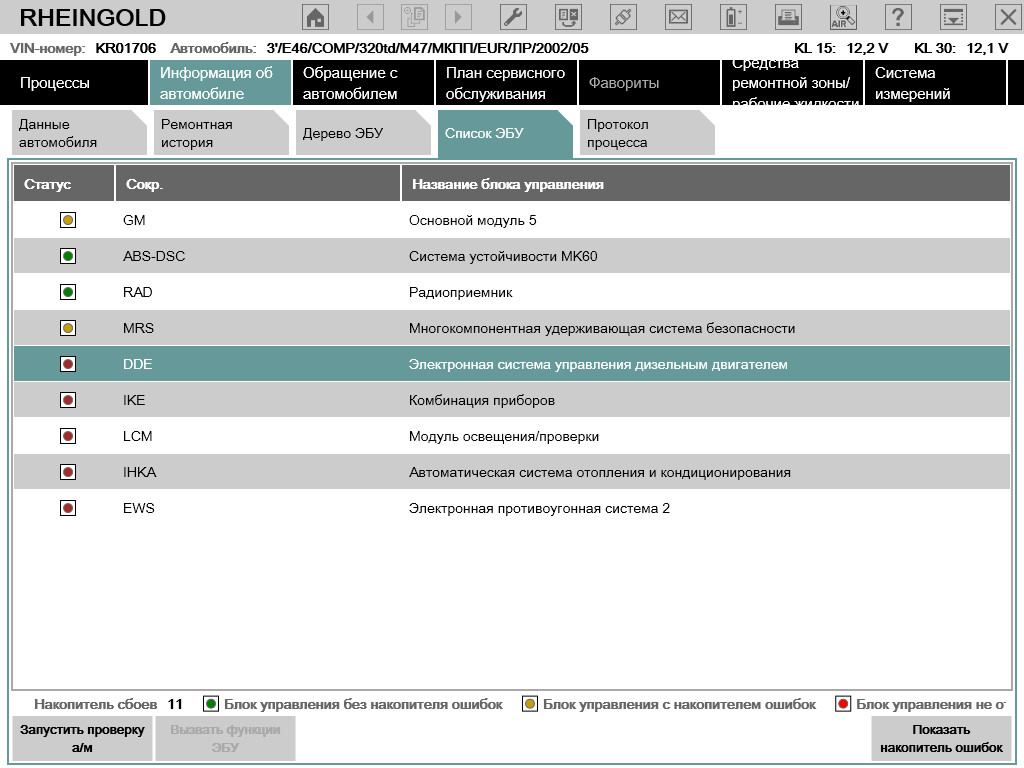This screenshot has height=768, width=1024.
Task: Select the ABS-DSC abbreviation cell
Action: coord(154,256)
